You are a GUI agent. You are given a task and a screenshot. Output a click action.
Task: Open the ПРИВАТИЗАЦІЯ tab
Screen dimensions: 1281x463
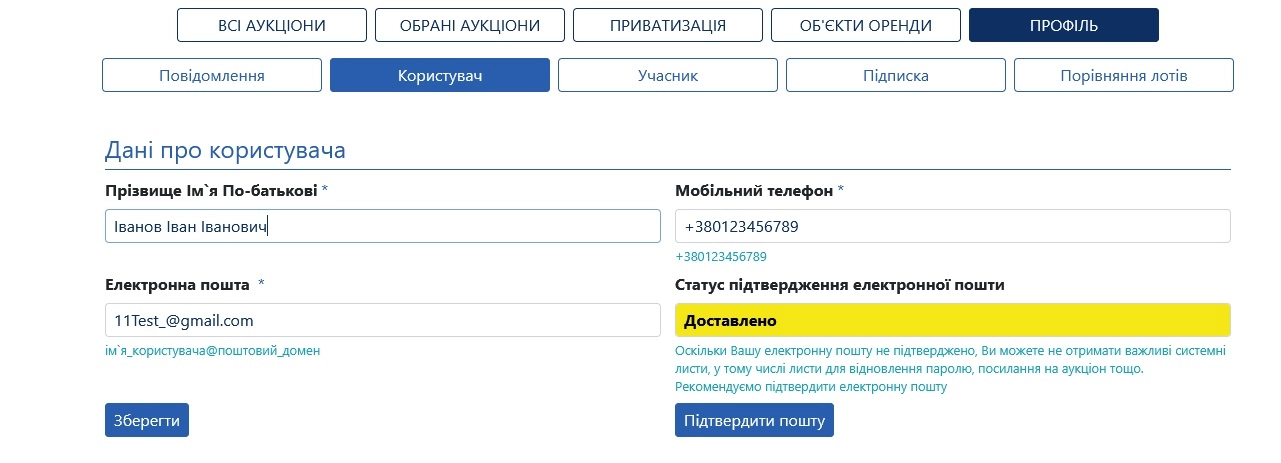coord(668,25)
